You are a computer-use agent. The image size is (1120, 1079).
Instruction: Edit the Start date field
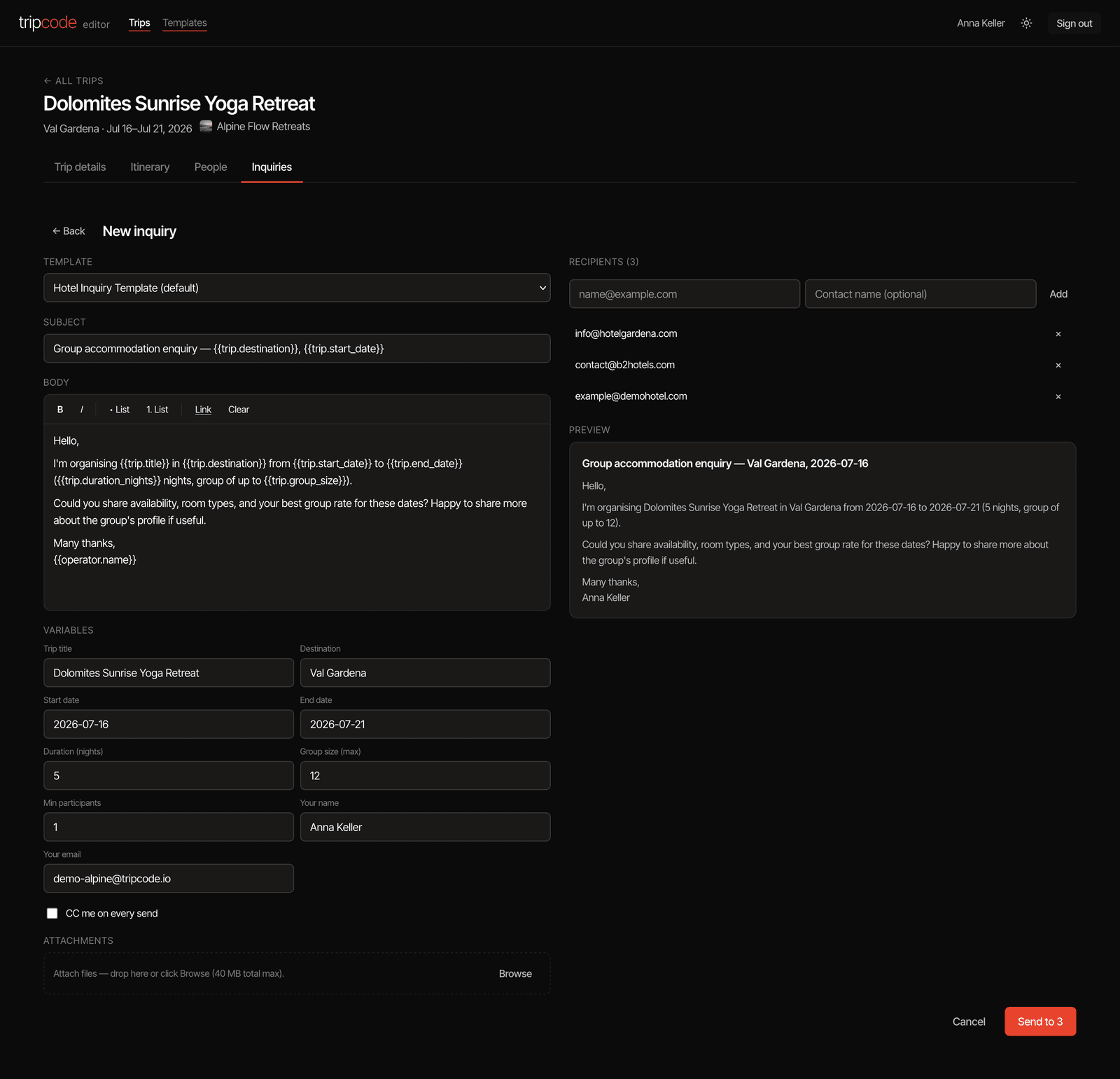[169, 724]
